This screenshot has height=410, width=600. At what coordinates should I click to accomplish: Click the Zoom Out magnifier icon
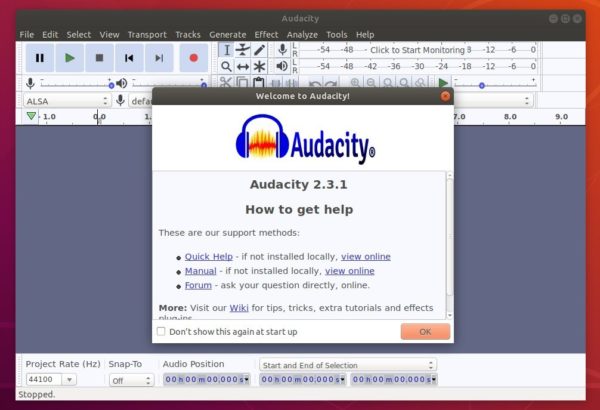click(371, 82)
